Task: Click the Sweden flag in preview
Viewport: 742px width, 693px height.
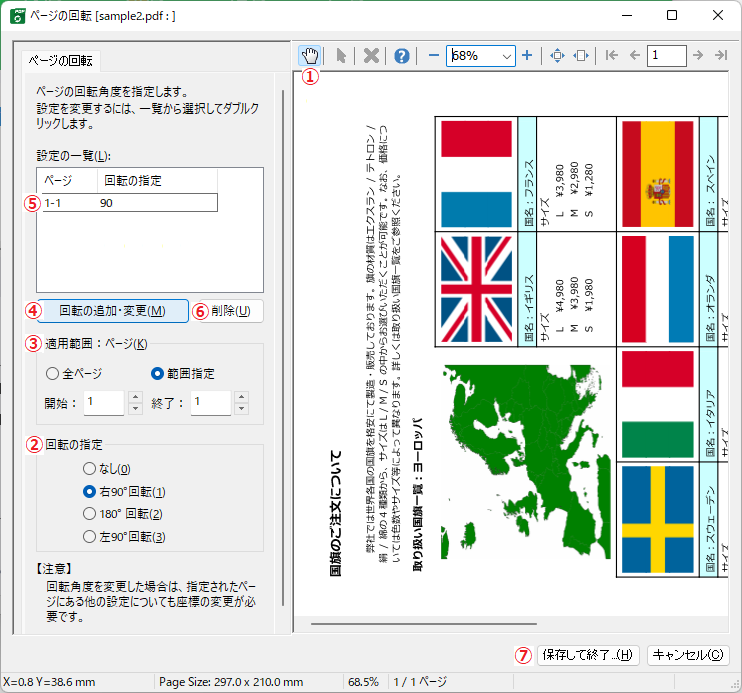Action: pyautogui.click(x=657, y=519)
